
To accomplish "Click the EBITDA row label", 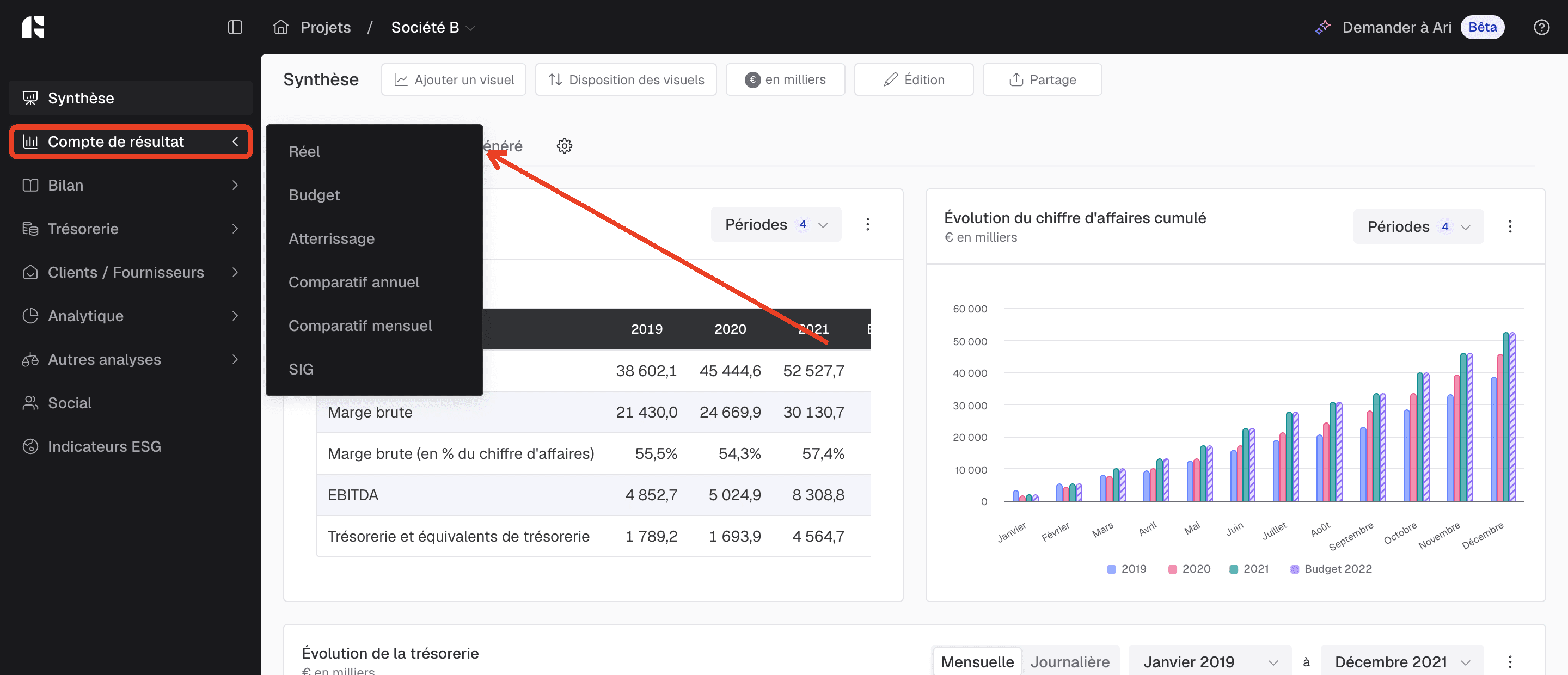I will tap(353, 495).
